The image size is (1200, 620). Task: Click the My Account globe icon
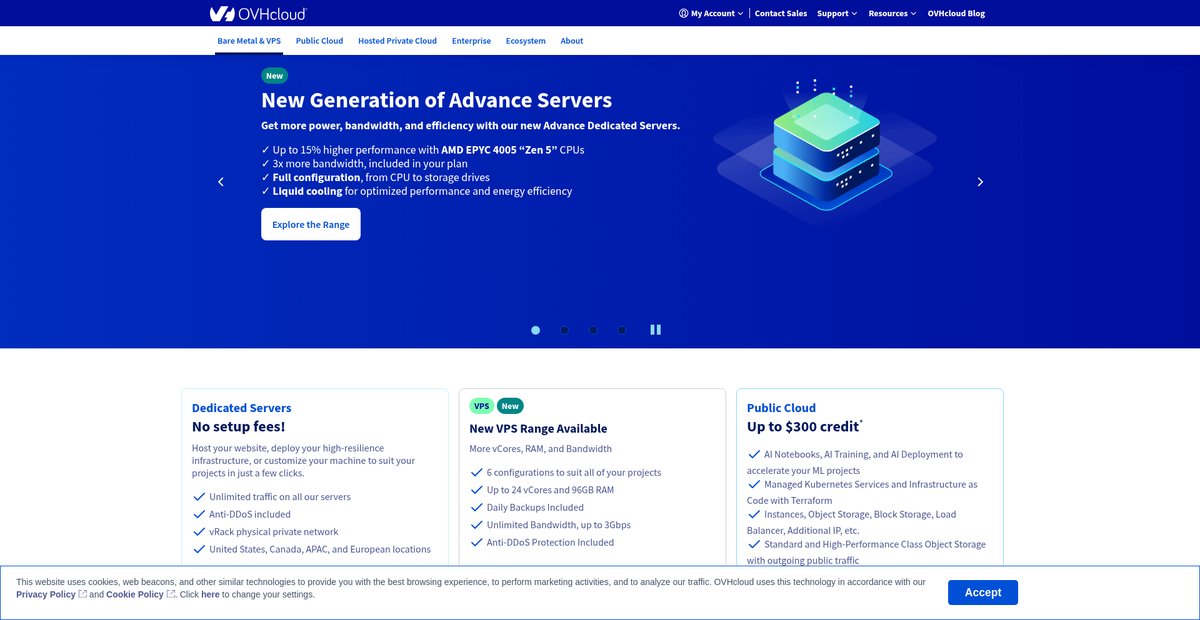(x=683, y=13)
